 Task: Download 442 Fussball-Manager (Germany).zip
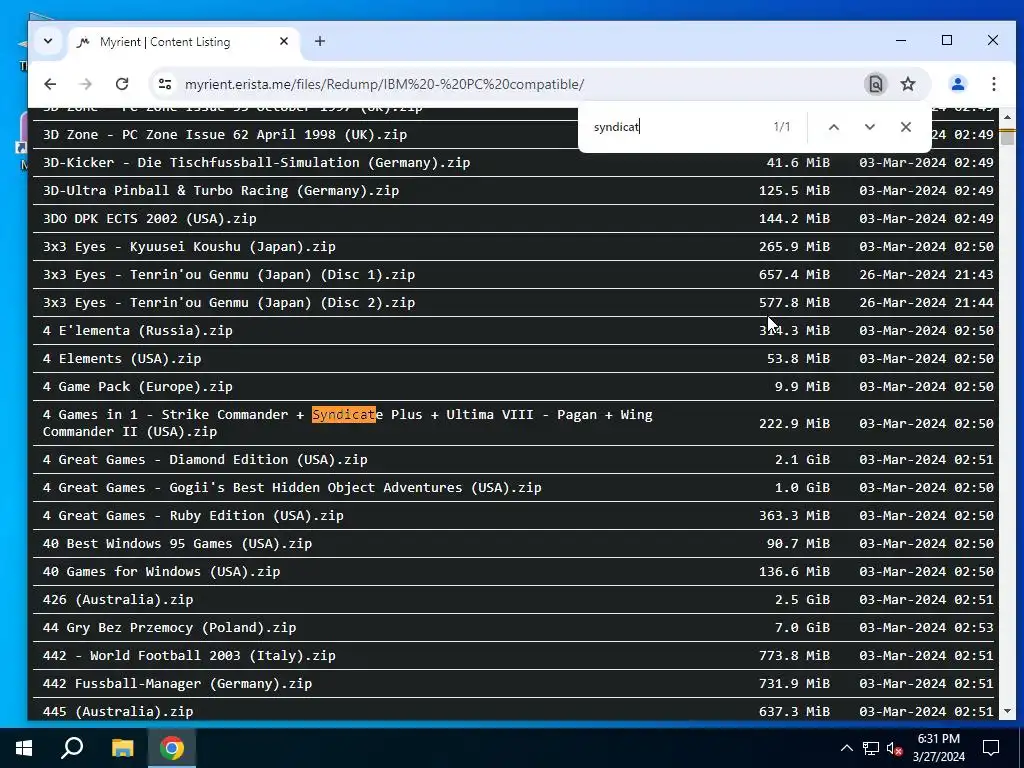coord(177,684)
